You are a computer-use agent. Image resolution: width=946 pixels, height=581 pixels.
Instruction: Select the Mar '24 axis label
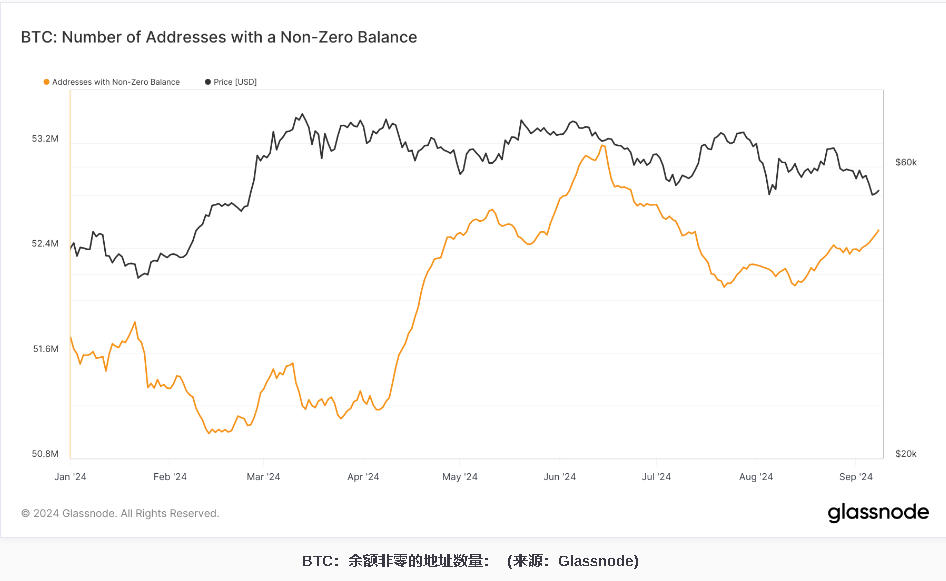click(262, 477)
